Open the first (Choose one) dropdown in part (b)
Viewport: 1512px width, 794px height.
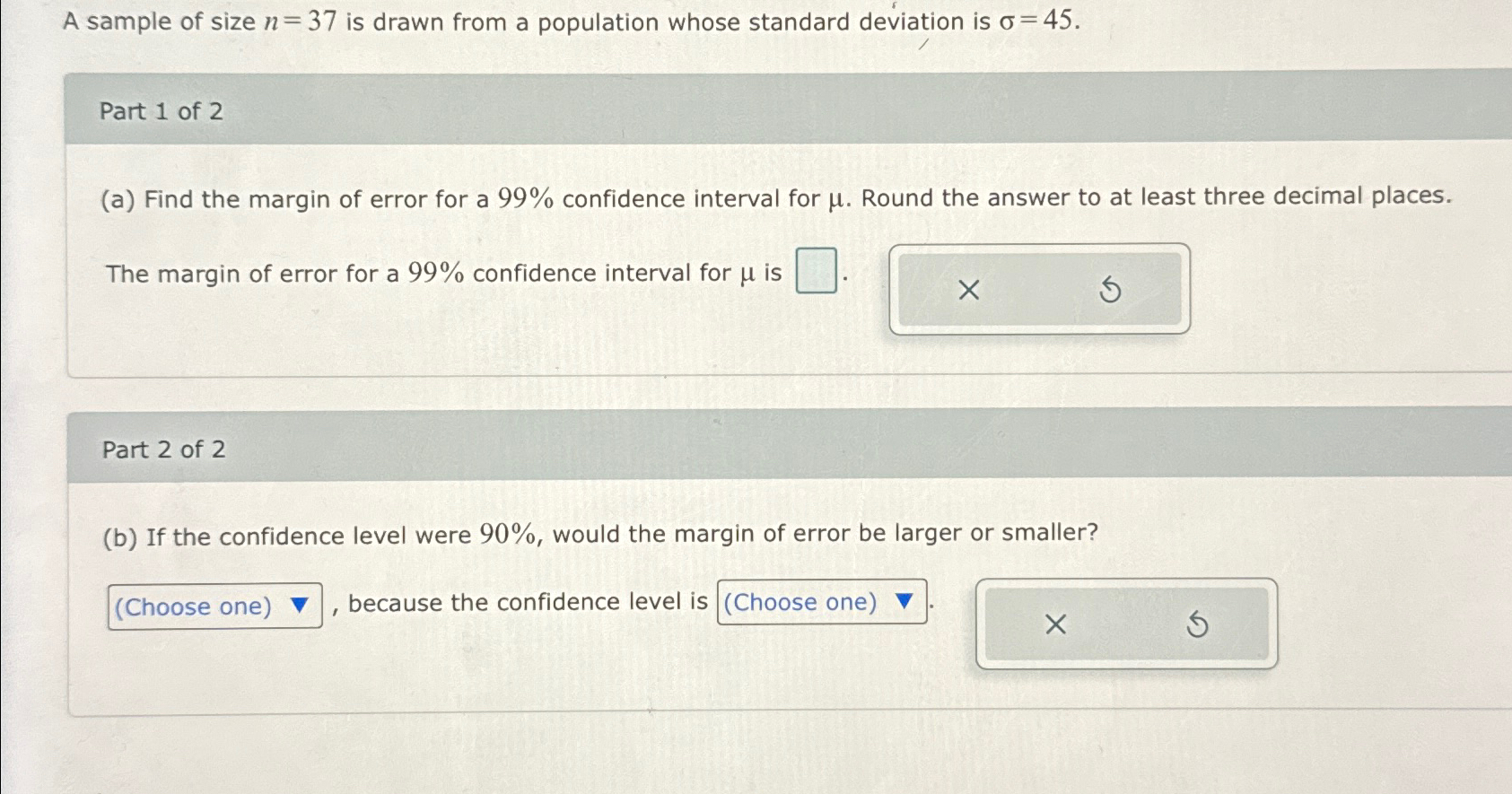pos(213,606)
